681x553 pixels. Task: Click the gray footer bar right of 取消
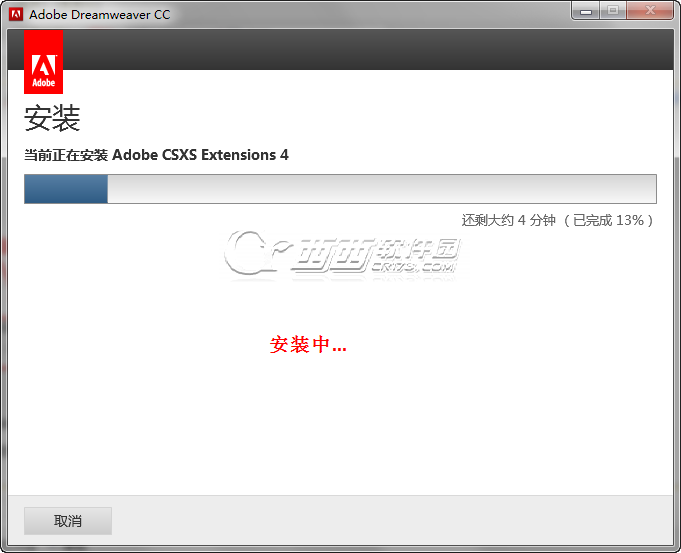click(392, 520)
